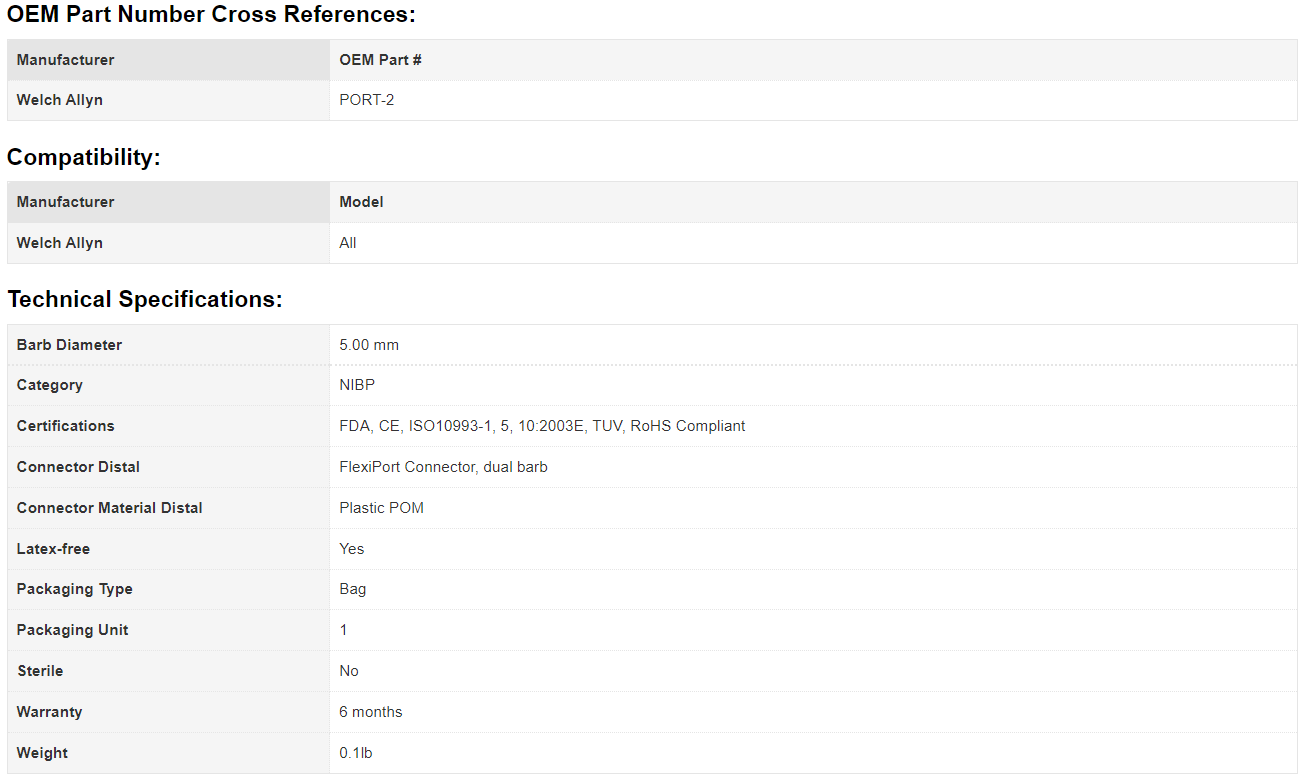Select the '0.1lb' weight value
The width and height of the screenshot is (1307, 778).
click(356, 753)
